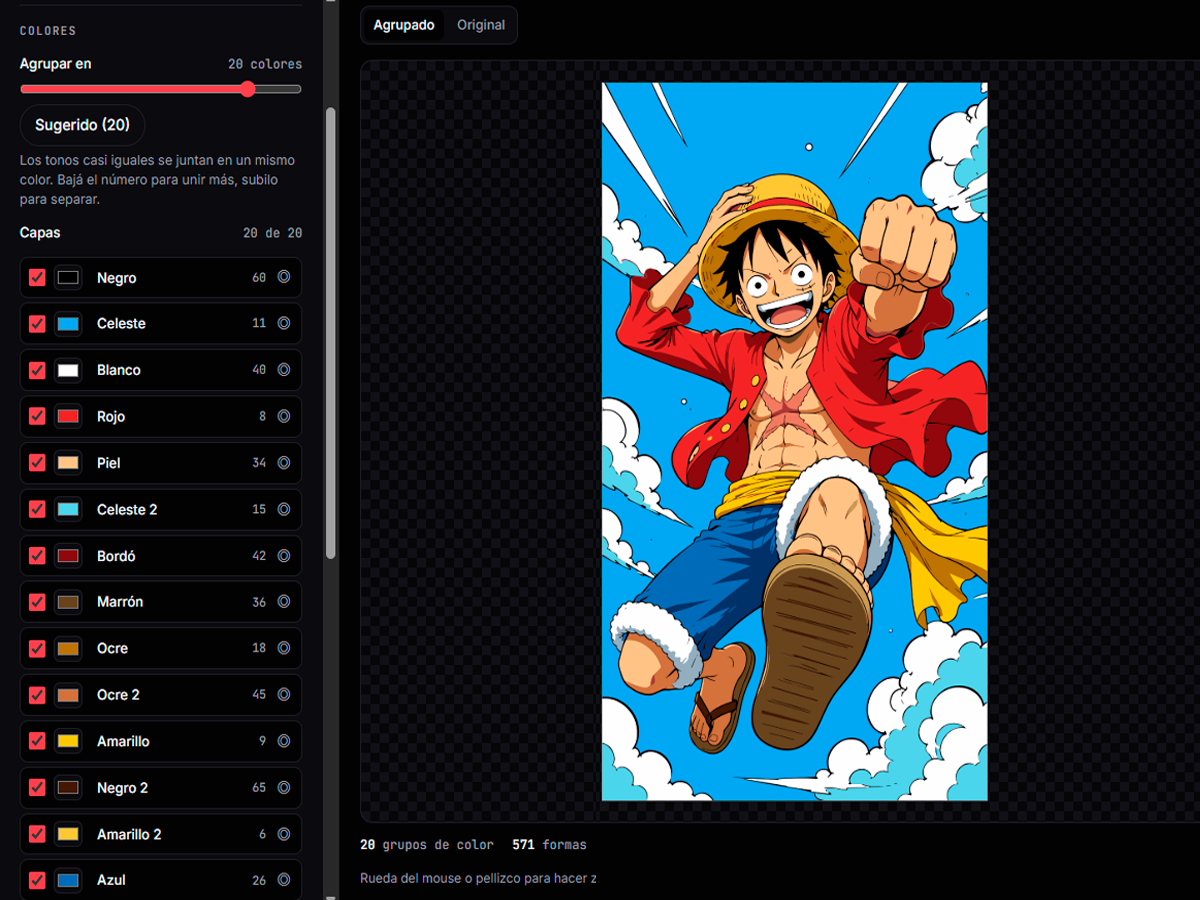
Task: Click the shape count 60 in Negro row
Action: pyautogui.click(x=259, y=278)
